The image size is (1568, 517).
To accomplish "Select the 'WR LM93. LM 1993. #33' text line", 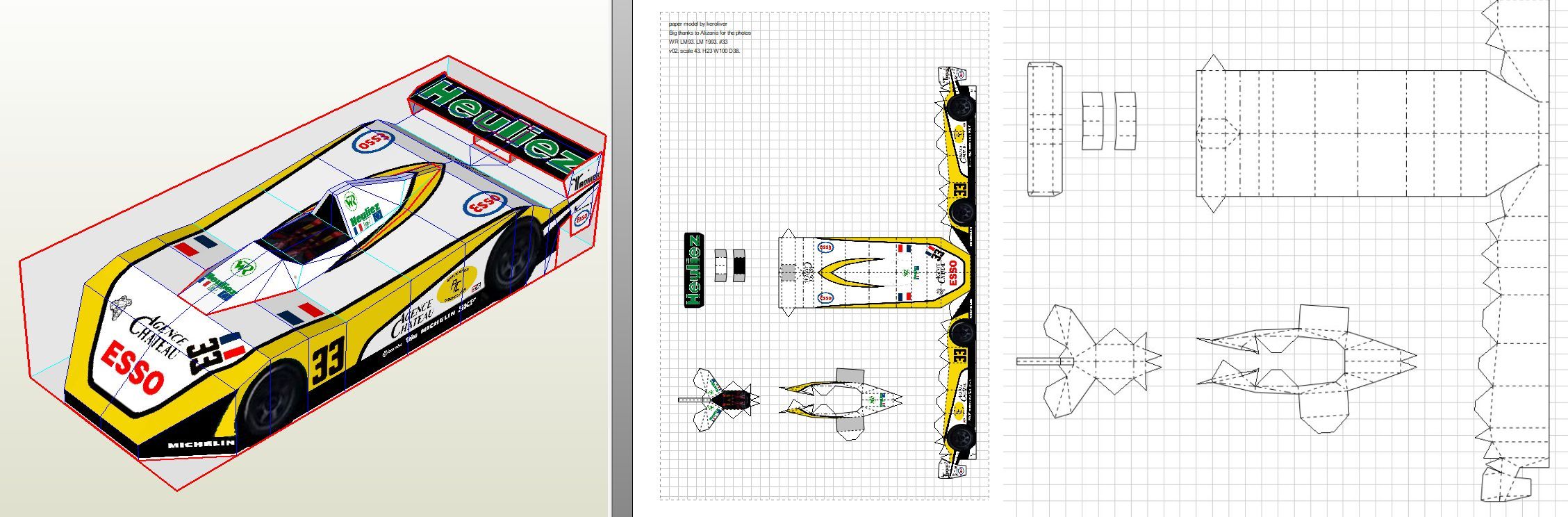I will tap(698, 42).
